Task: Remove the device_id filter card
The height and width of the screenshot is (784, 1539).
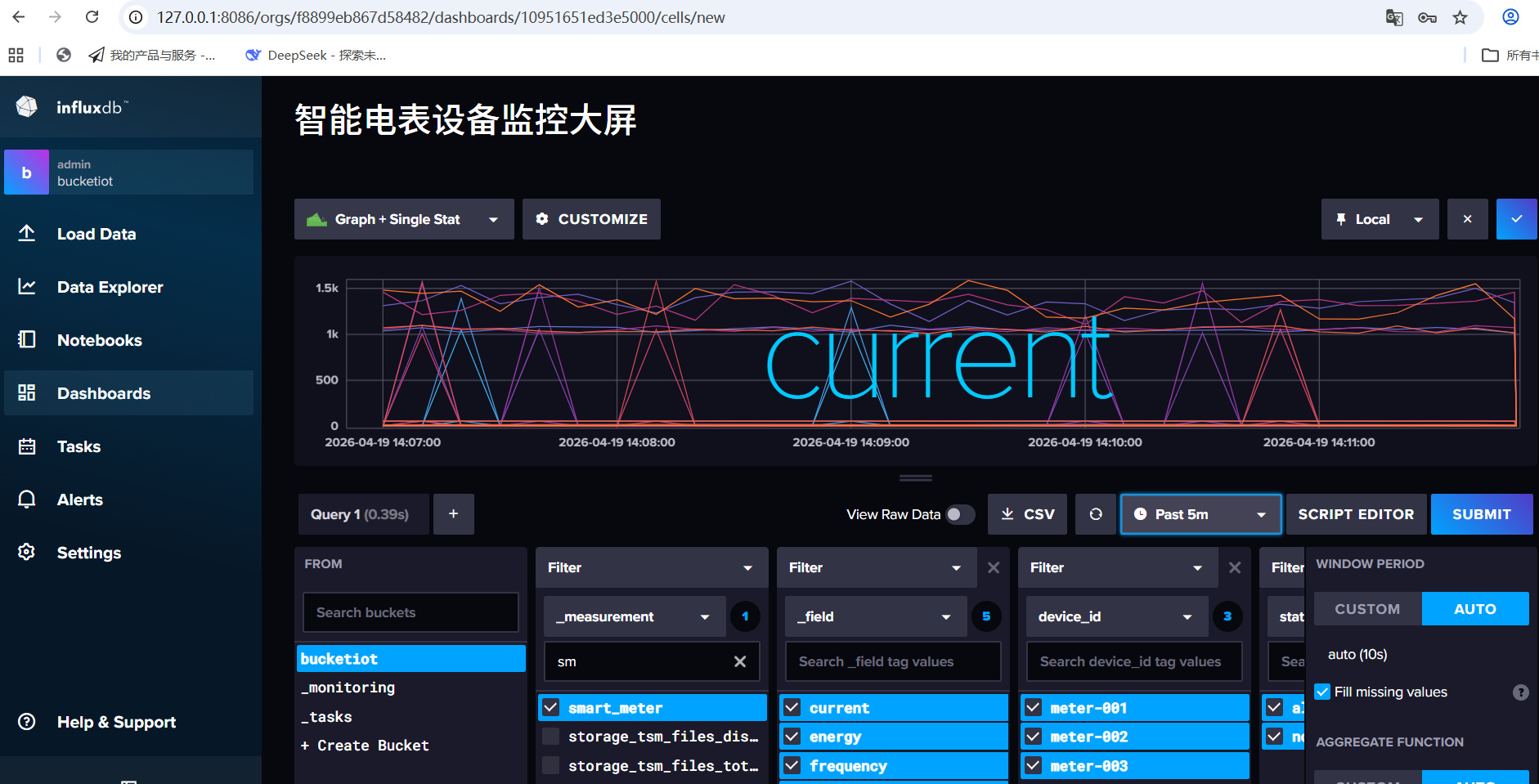Action: tap(1235, 567)
